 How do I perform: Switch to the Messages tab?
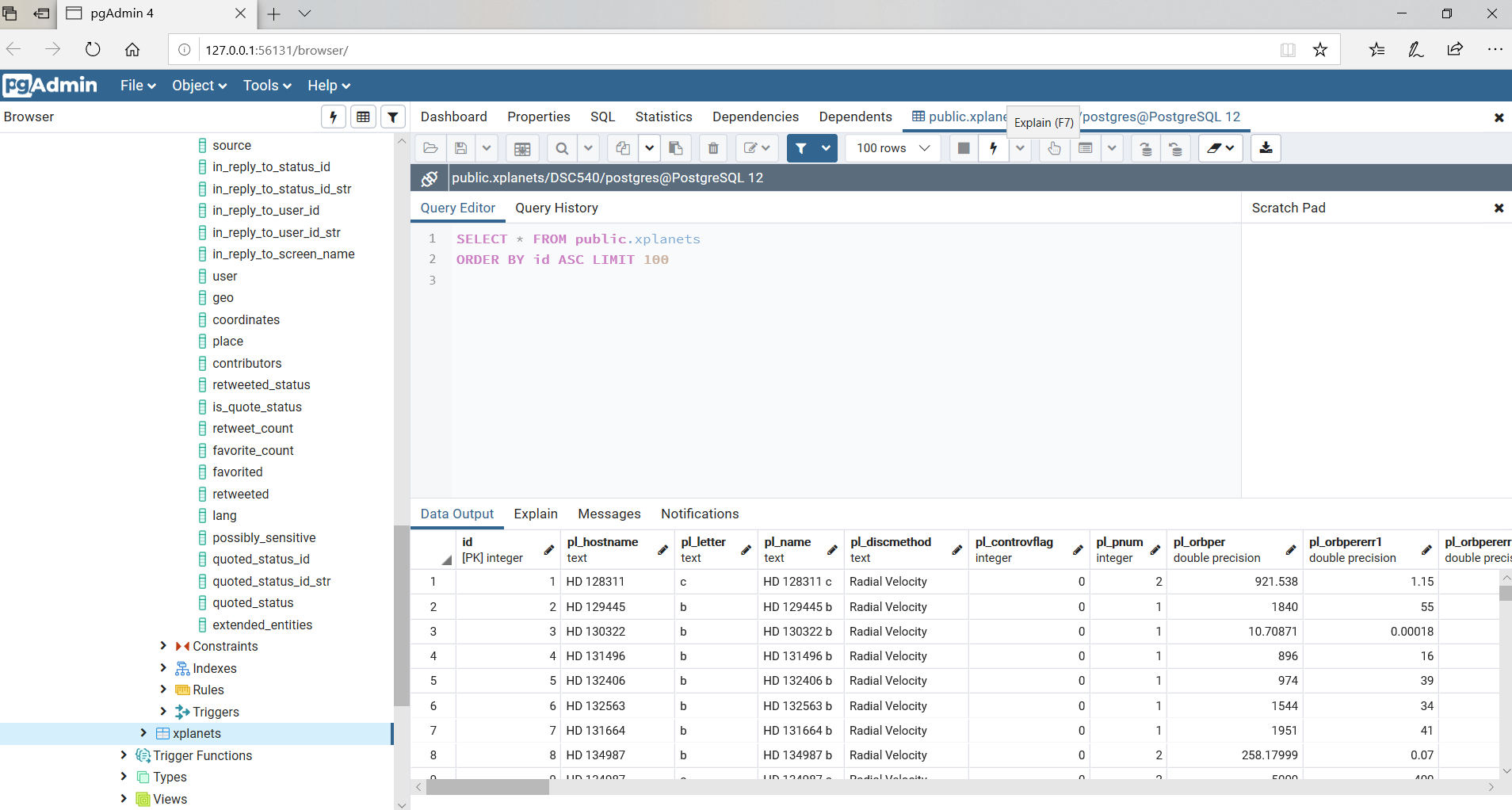click(609, 514)
